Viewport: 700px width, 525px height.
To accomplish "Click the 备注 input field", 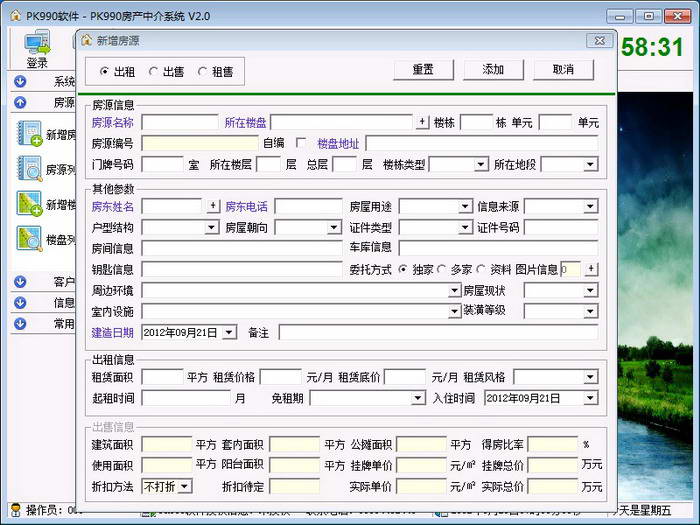I will 438,332.
